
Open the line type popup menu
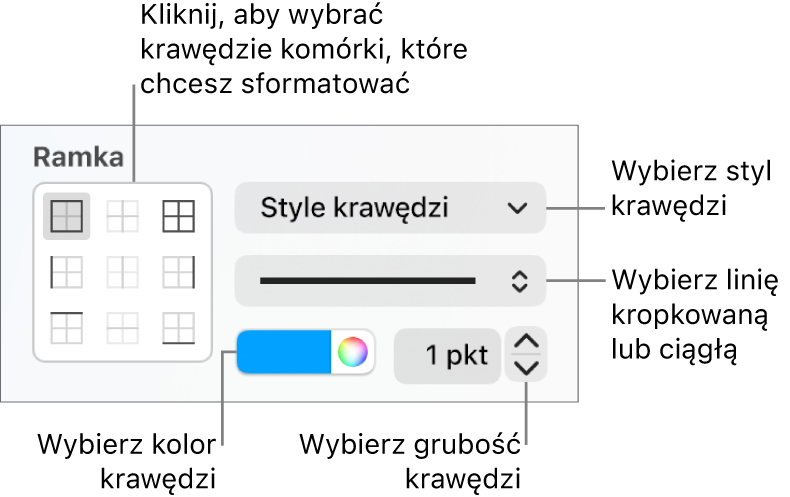point(390,281)
